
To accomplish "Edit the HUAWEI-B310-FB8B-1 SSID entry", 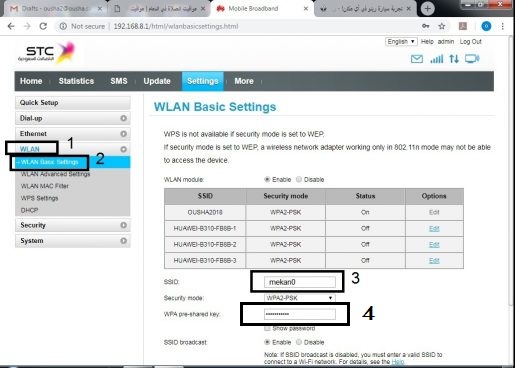I will click(434, 228).
